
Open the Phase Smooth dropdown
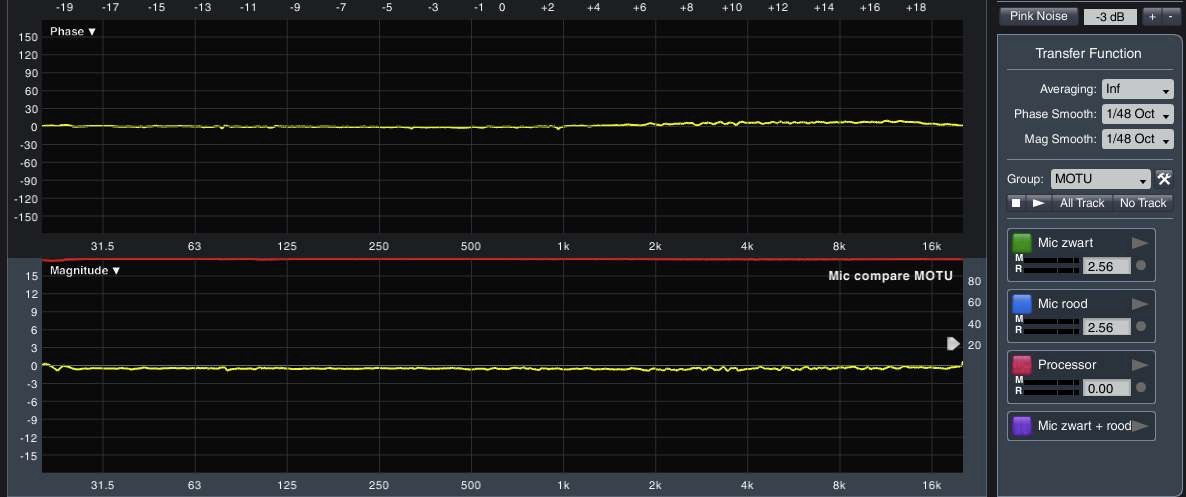[x=1138, y=114]
